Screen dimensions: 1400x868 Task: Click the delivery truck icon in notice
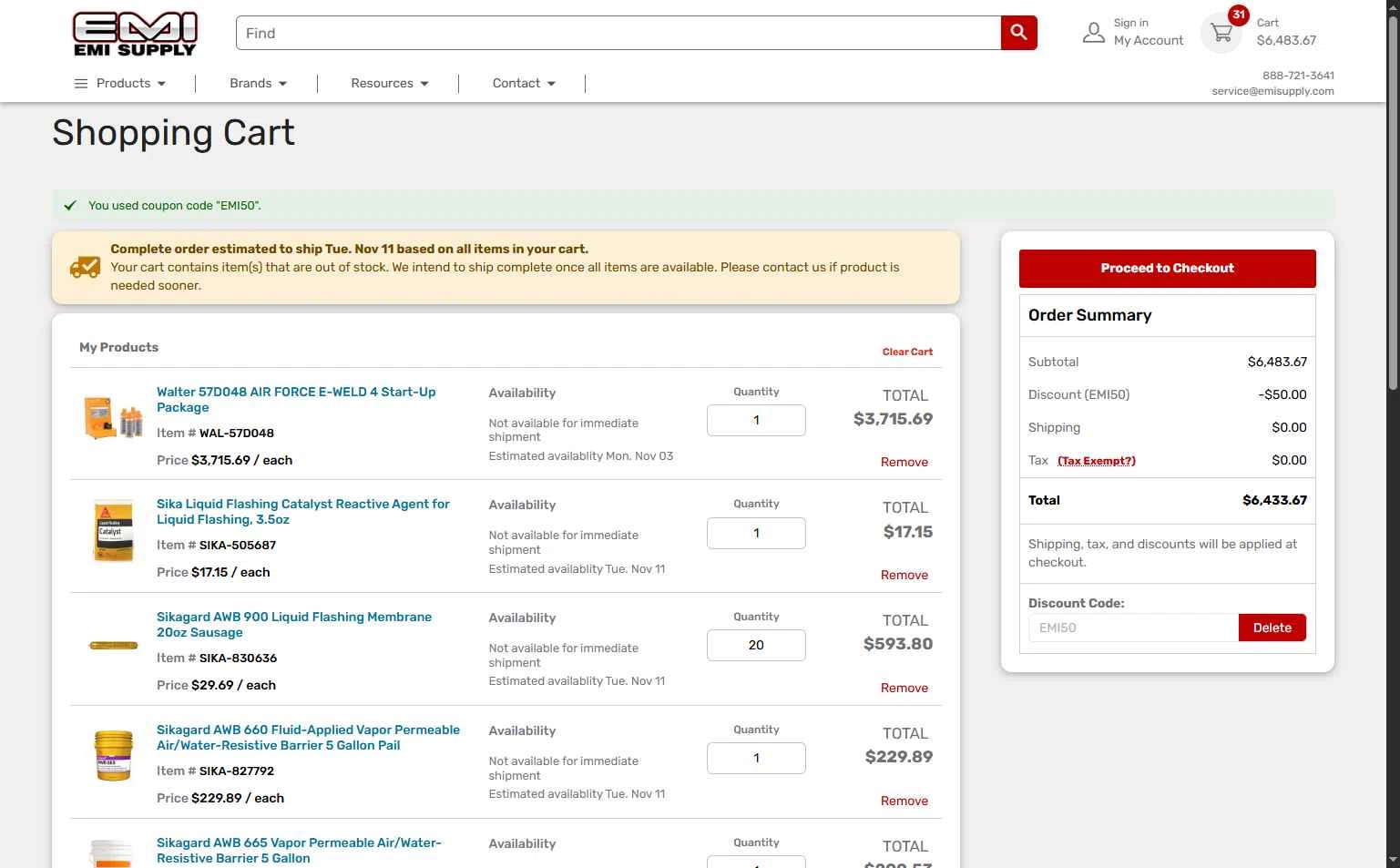click(85, 267)
